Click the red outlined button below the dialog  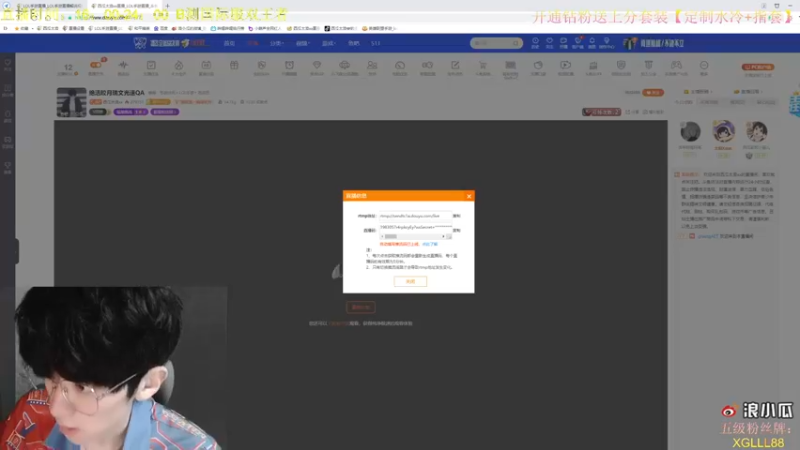tap(361, 307)
